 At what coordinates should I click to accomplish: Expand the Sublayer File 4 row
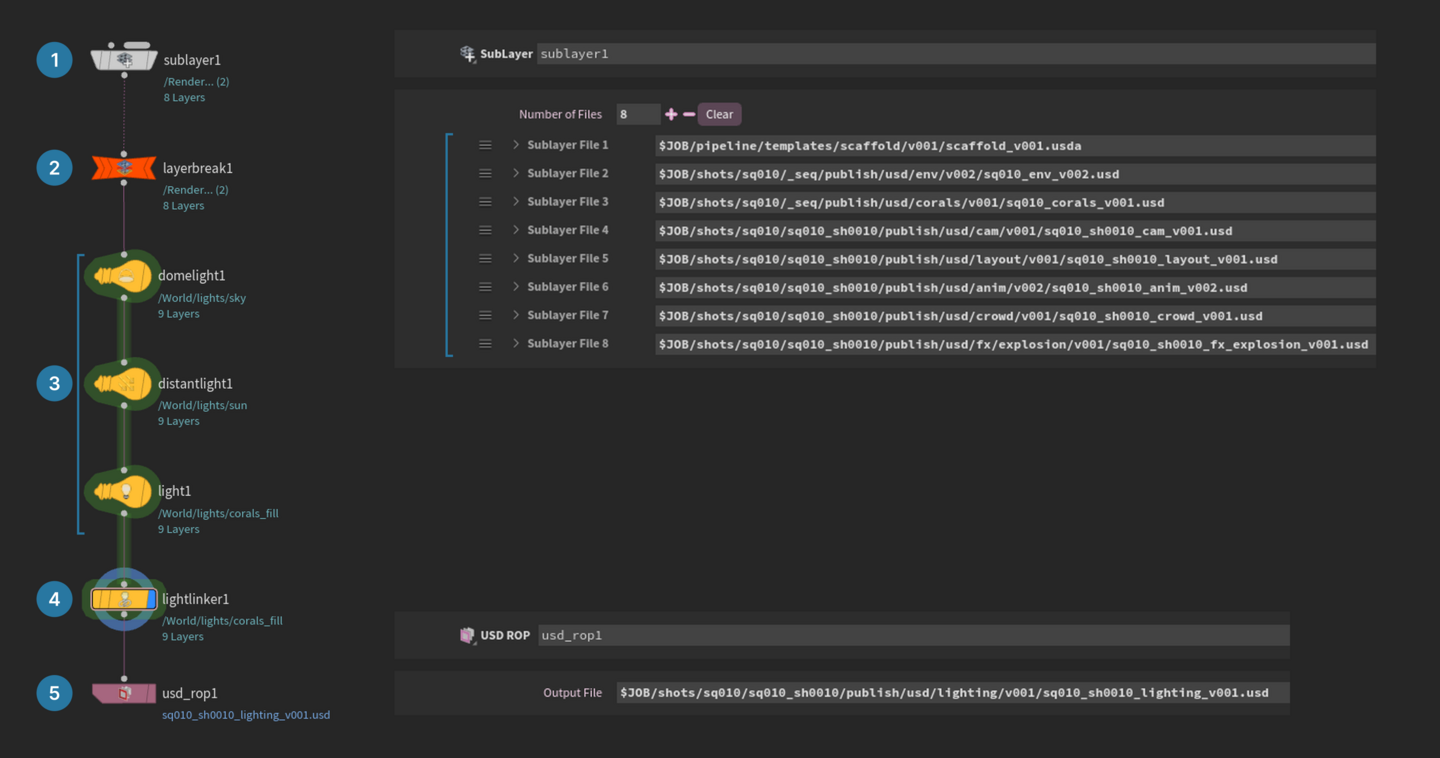[516, 230]
